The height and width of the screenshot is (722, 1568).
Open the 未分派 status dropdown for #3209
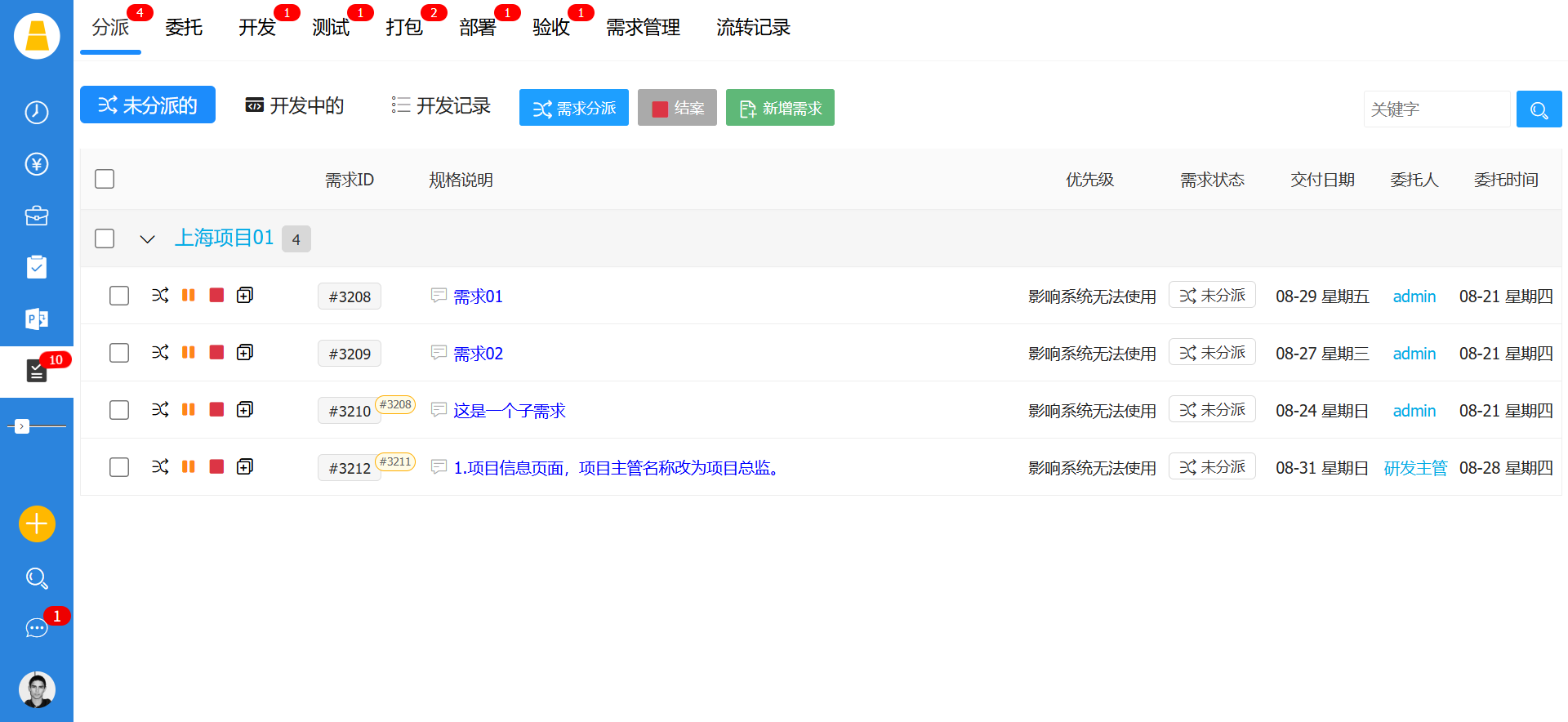coord(1212,353)
